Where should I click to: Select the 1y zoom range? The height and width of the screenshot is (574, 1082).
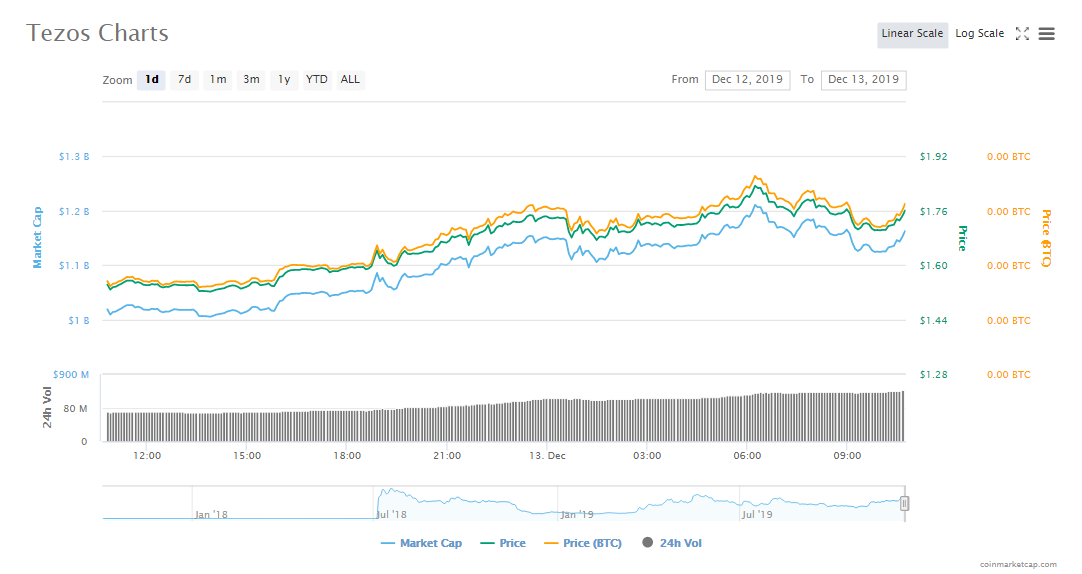pyautogui.click(x=284, y=79)
